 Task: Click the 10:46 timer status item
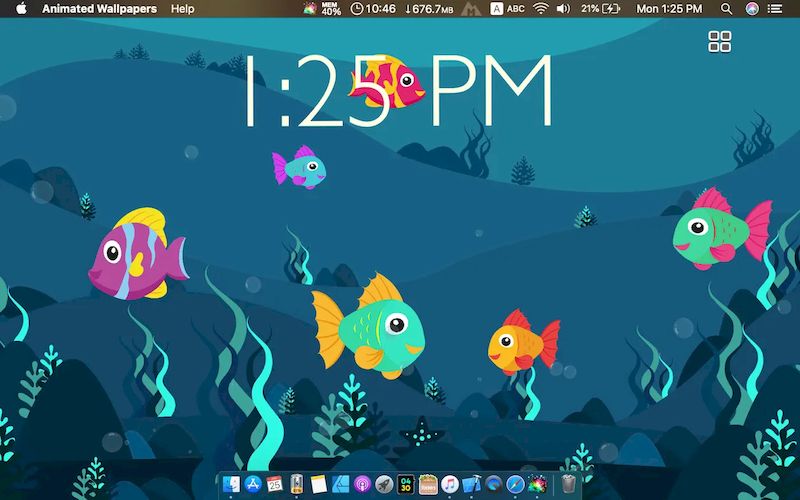(x=374, y=8)
